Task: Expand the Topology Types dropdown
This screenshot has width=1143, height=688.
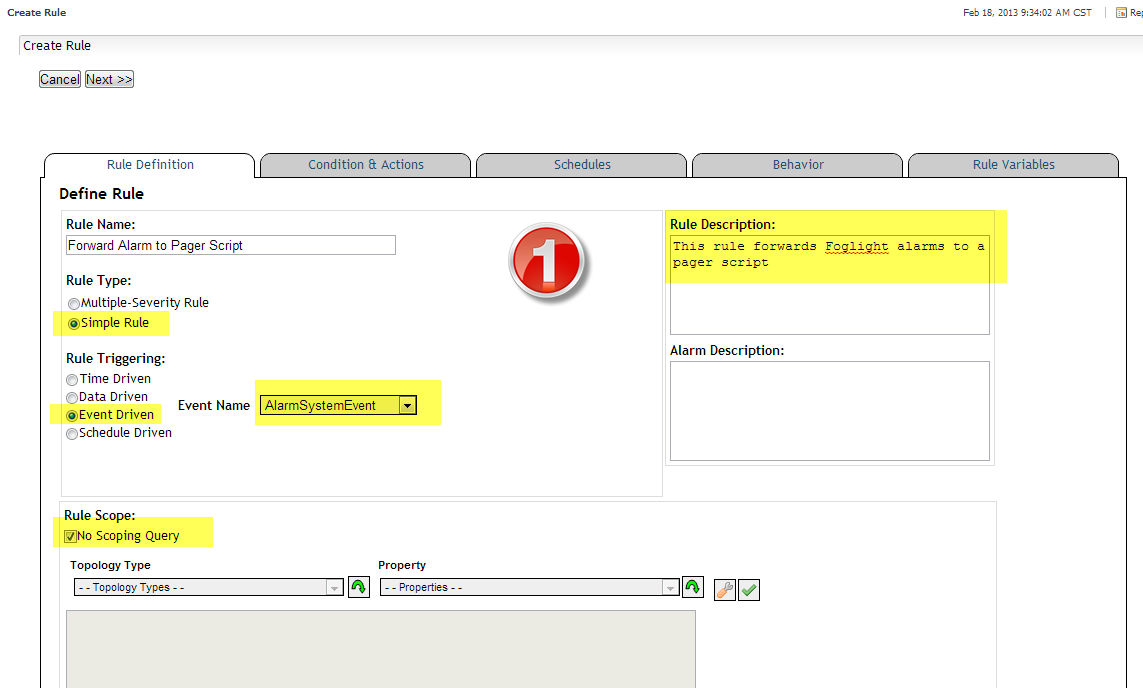Action: pyautogui.click(x=335, y=588)
